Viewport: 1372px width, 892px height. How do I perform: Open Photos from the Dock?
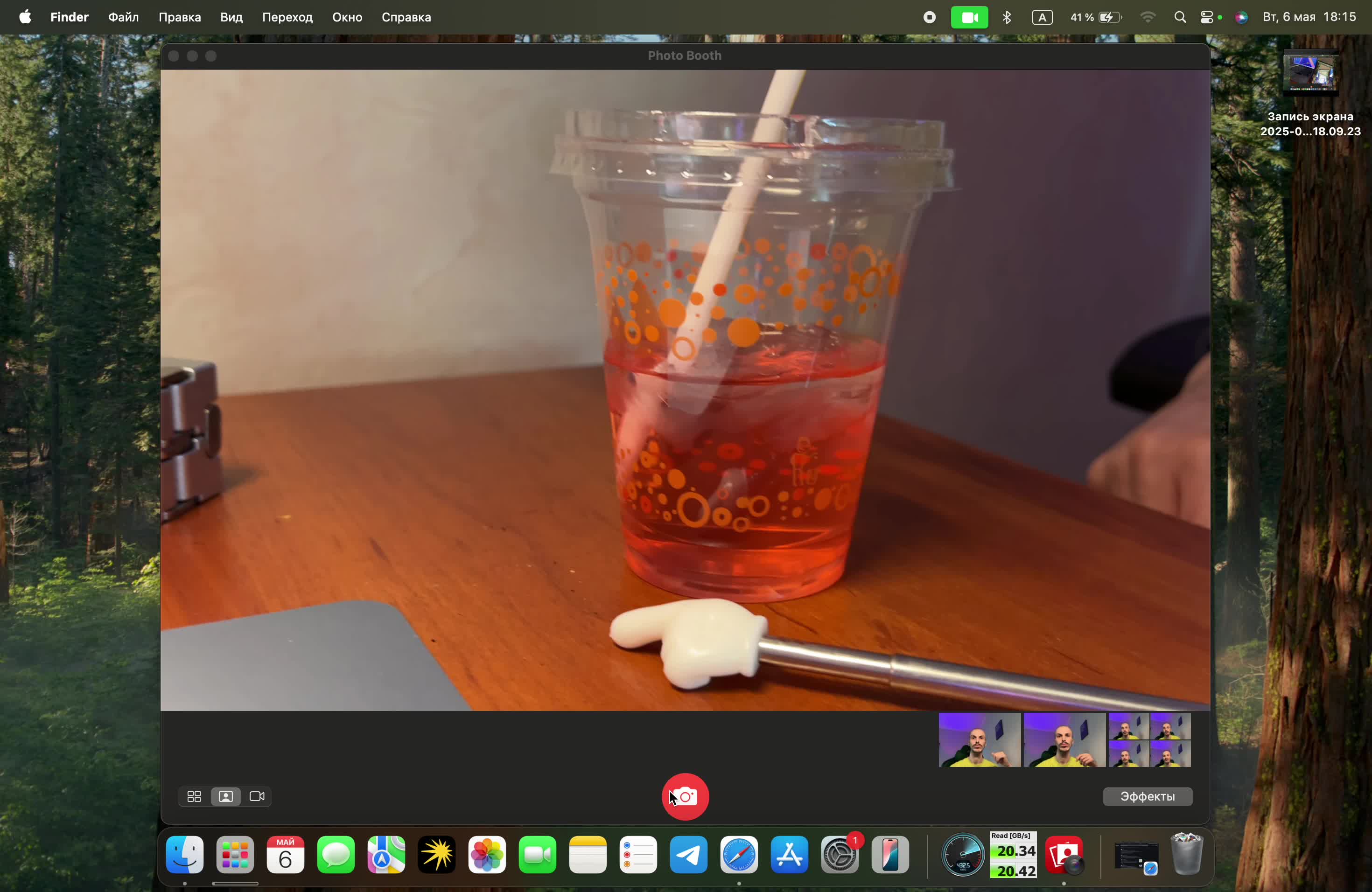[487, 855]
